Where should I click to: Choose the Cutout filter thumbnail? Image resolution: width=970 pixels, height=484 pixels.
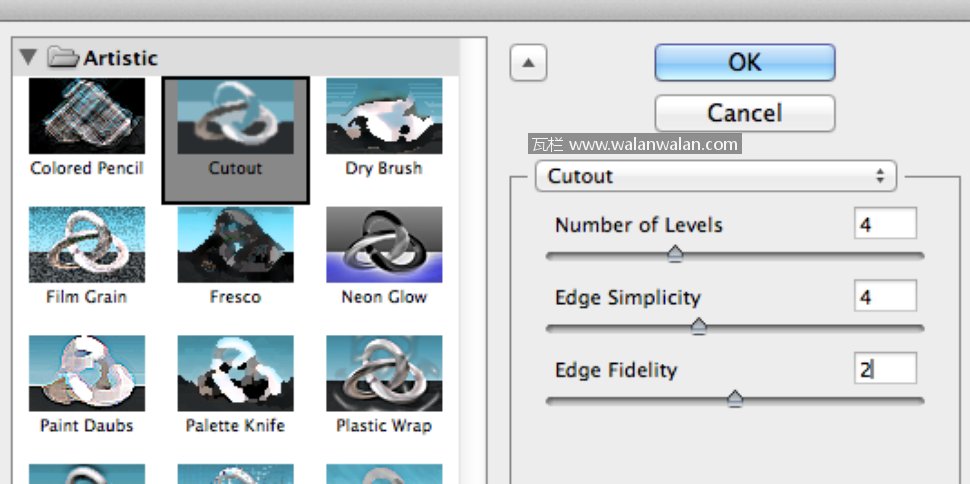236,117
